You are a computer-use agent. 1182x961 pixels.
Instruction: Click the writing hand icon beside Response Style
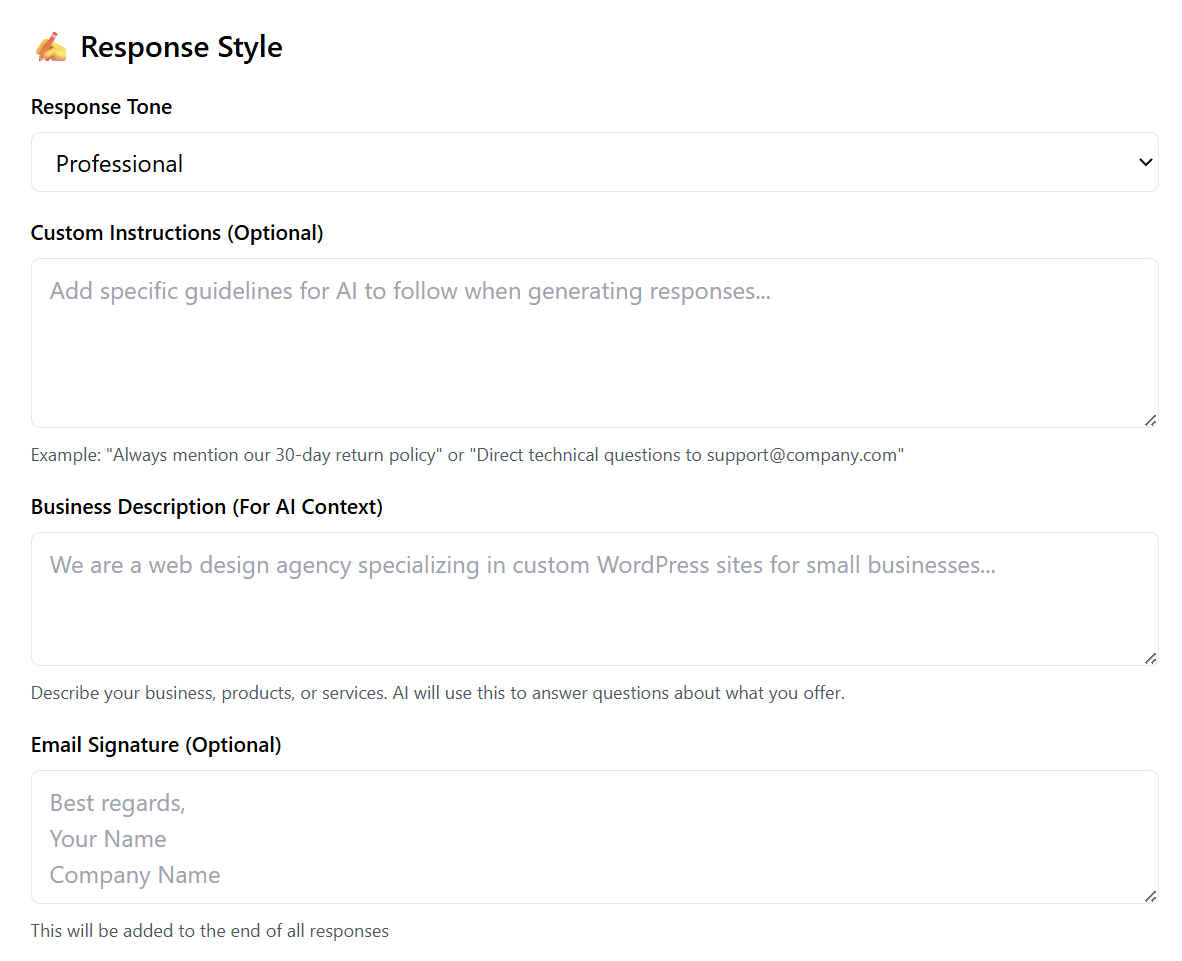(x=50, y=47)
